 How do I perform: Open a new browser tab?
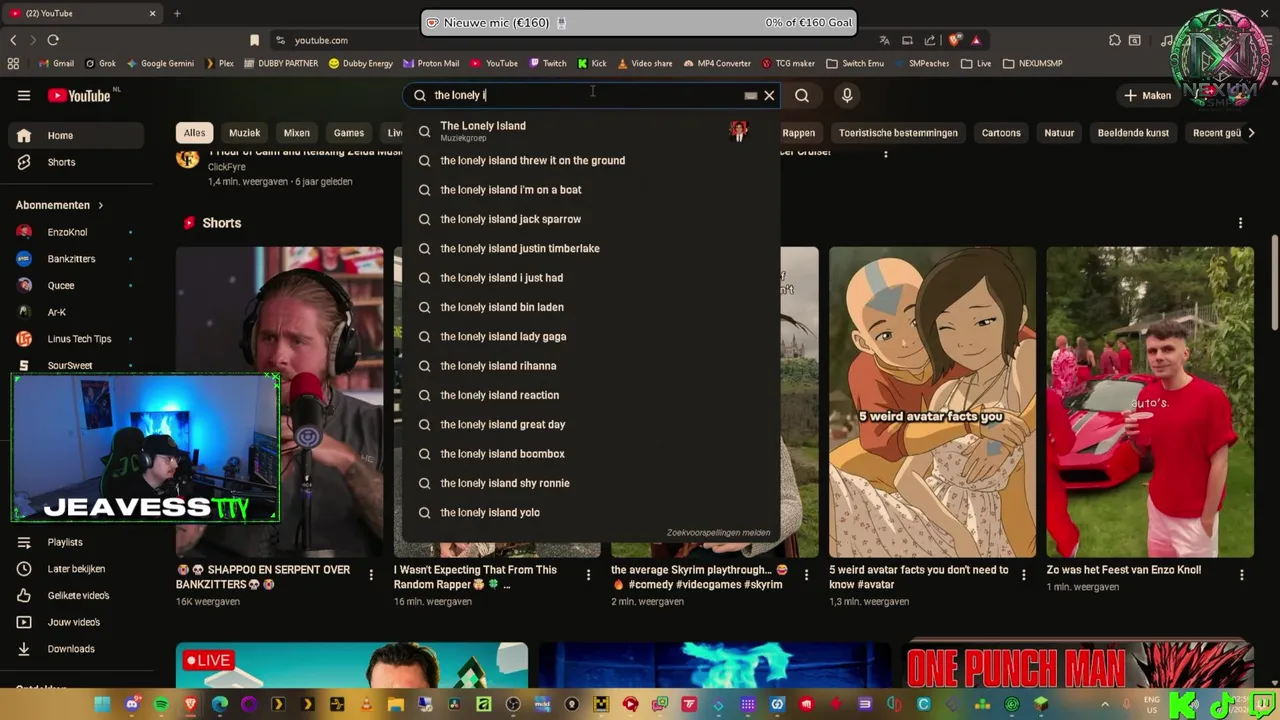click(177, 13)
